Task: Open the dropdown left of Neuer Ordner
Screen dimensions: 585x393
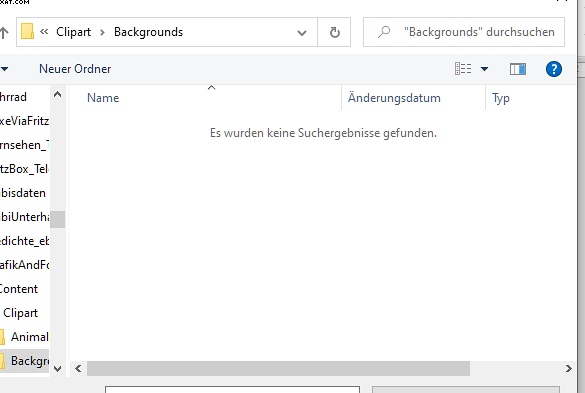Action: click(4, 69)
